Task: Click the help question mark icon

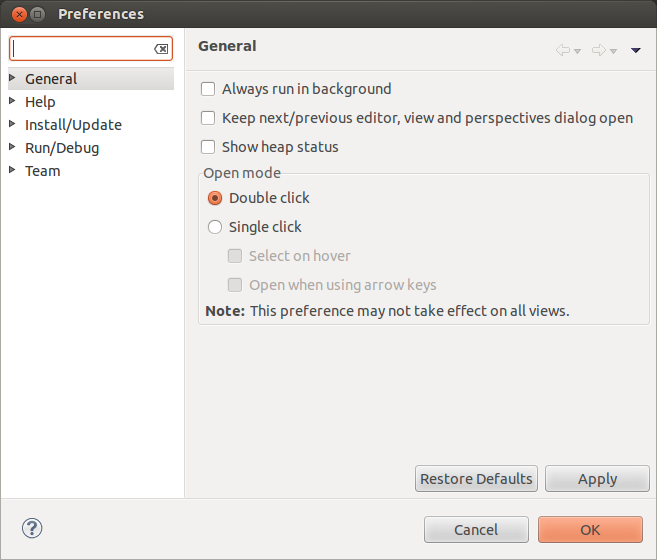Action: pyautogui.click(x=32, y=528)
